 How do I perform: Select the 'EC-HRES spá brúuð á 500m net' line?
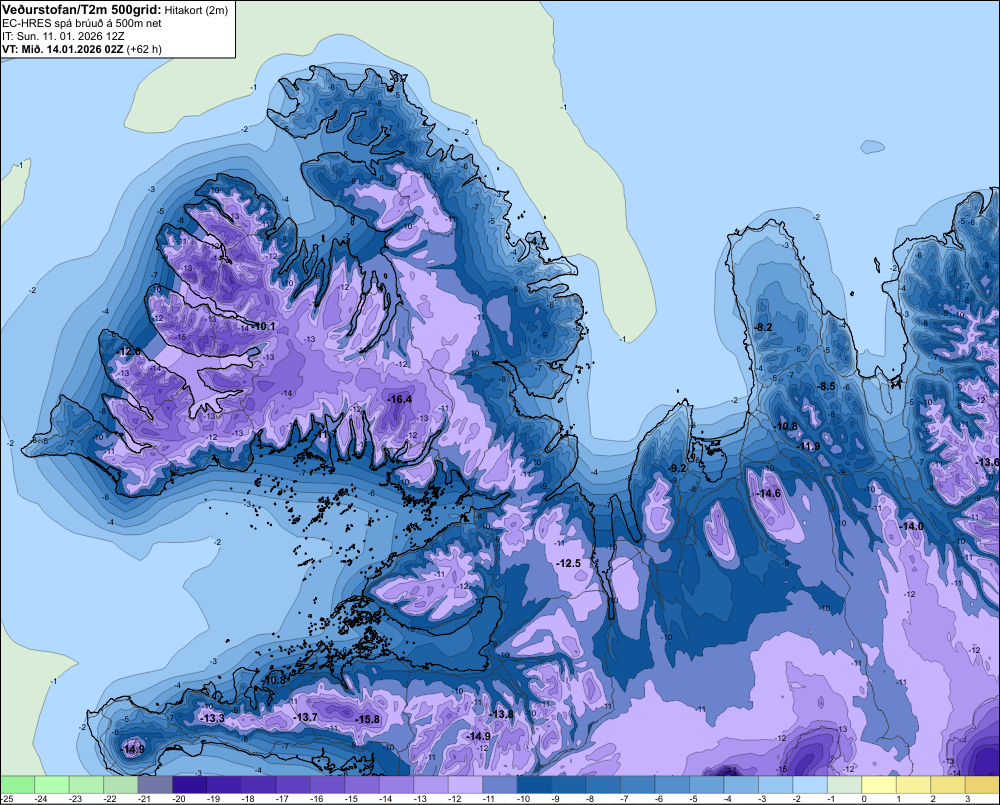(x=82, y=23)
